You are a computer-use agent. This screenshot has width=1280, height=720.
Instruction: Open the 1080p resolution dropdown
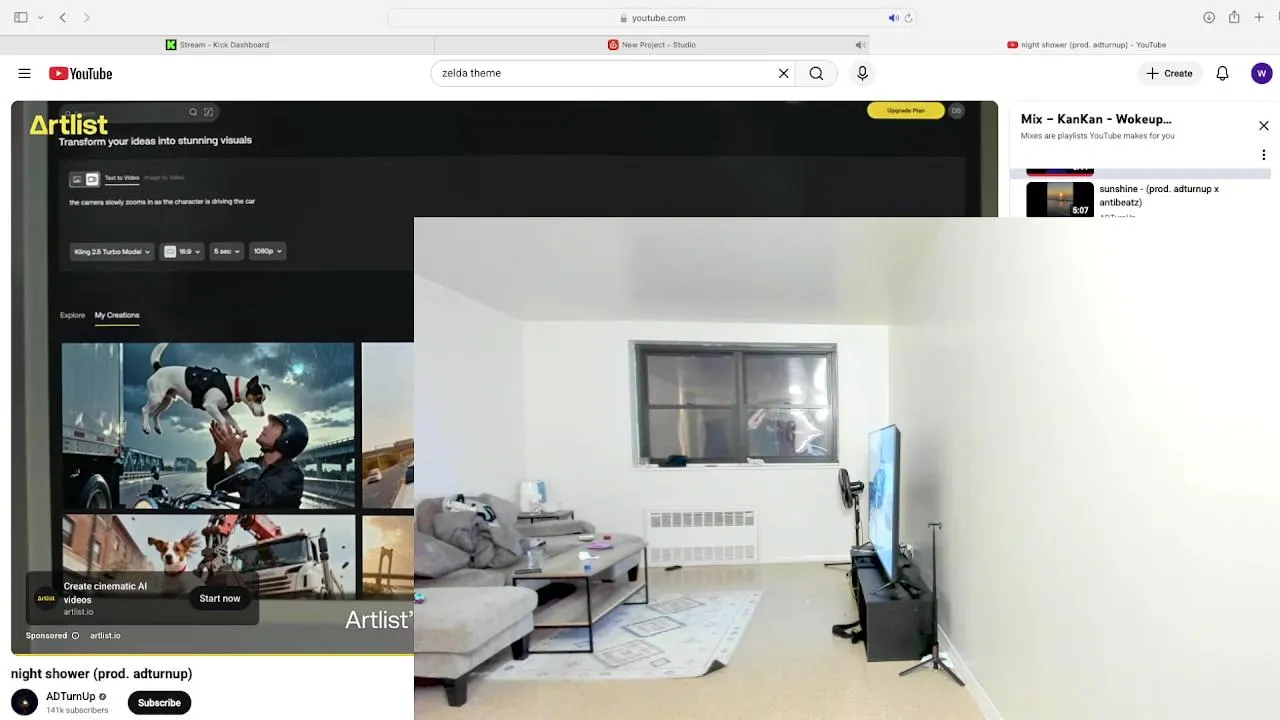(267, 251)
